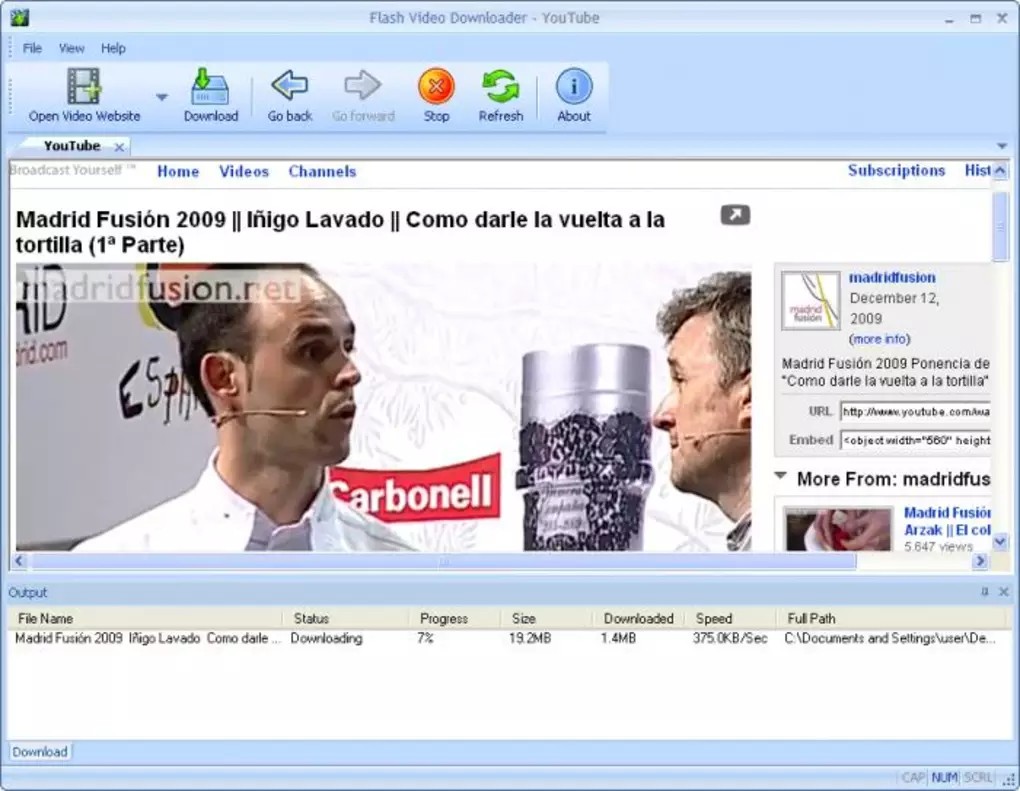The width and height of the screenshot is (1020, 791).
Task: Open the Madrid Fusión Arzak related video link
Action: (948, 521)
